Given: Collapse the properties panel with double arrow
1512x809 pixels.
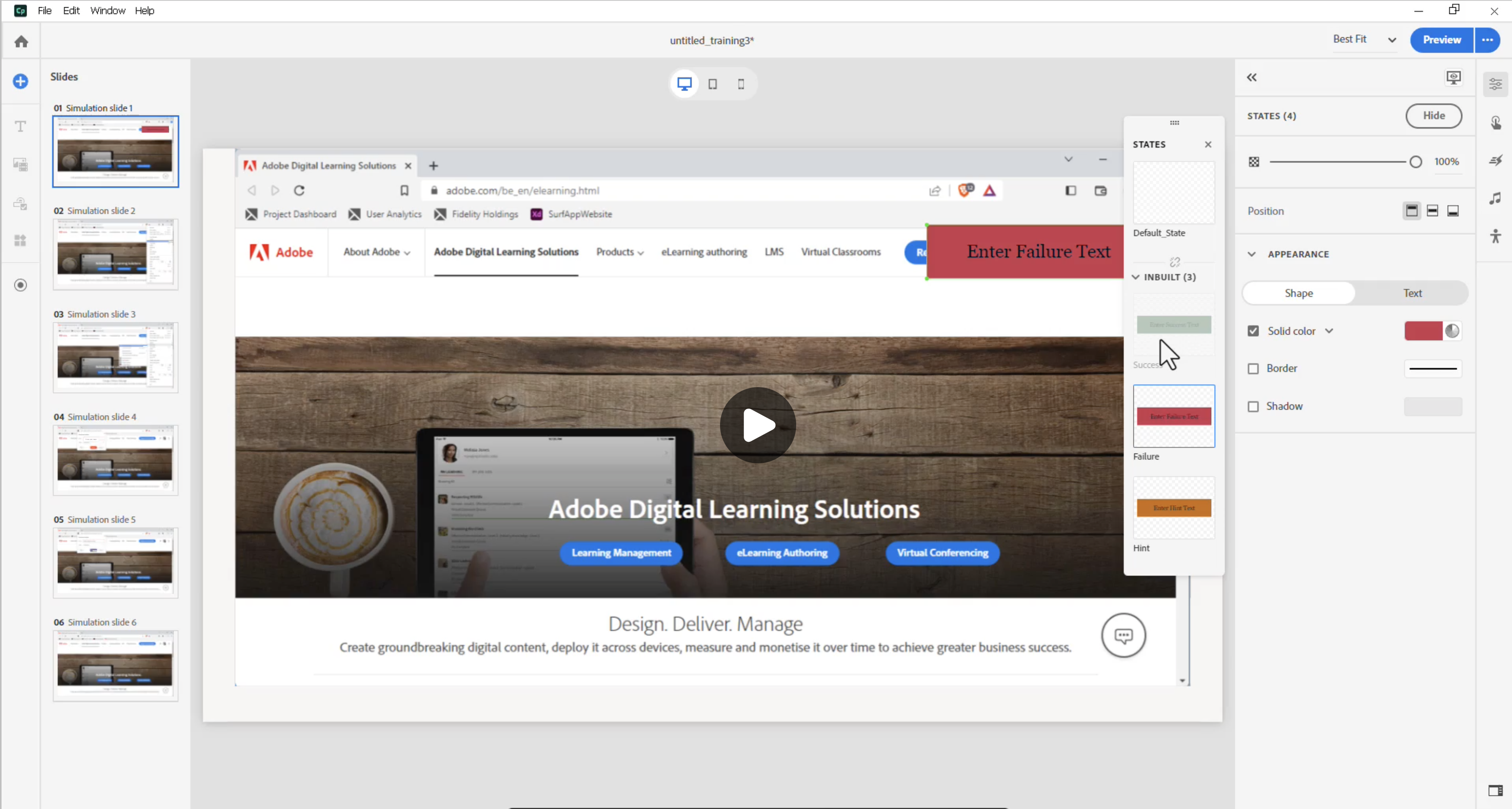Looking at the screenshot, I should pyautogui.click(x=1251, y=77).
